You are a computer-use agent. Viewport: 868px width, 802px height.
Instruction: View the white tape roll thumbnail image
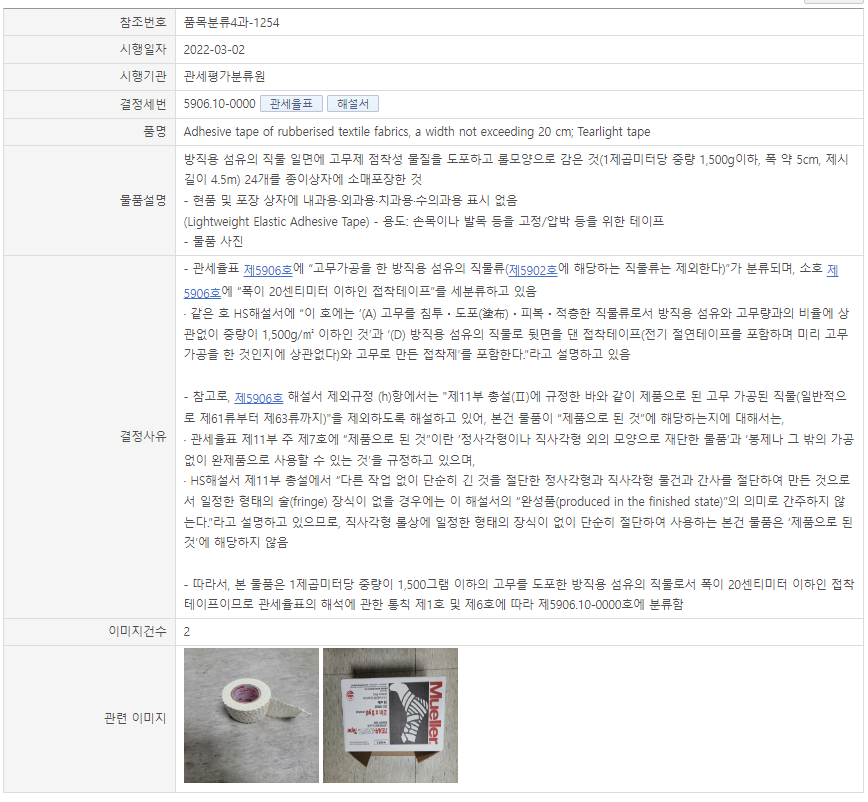251,715
